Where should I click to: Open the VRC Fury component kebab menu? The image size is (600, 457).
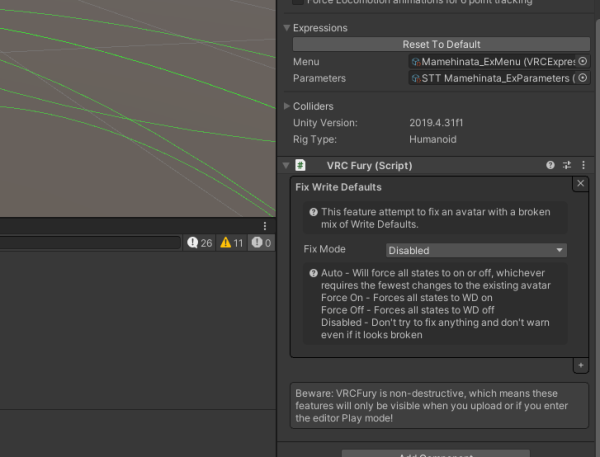pos(583,165)
